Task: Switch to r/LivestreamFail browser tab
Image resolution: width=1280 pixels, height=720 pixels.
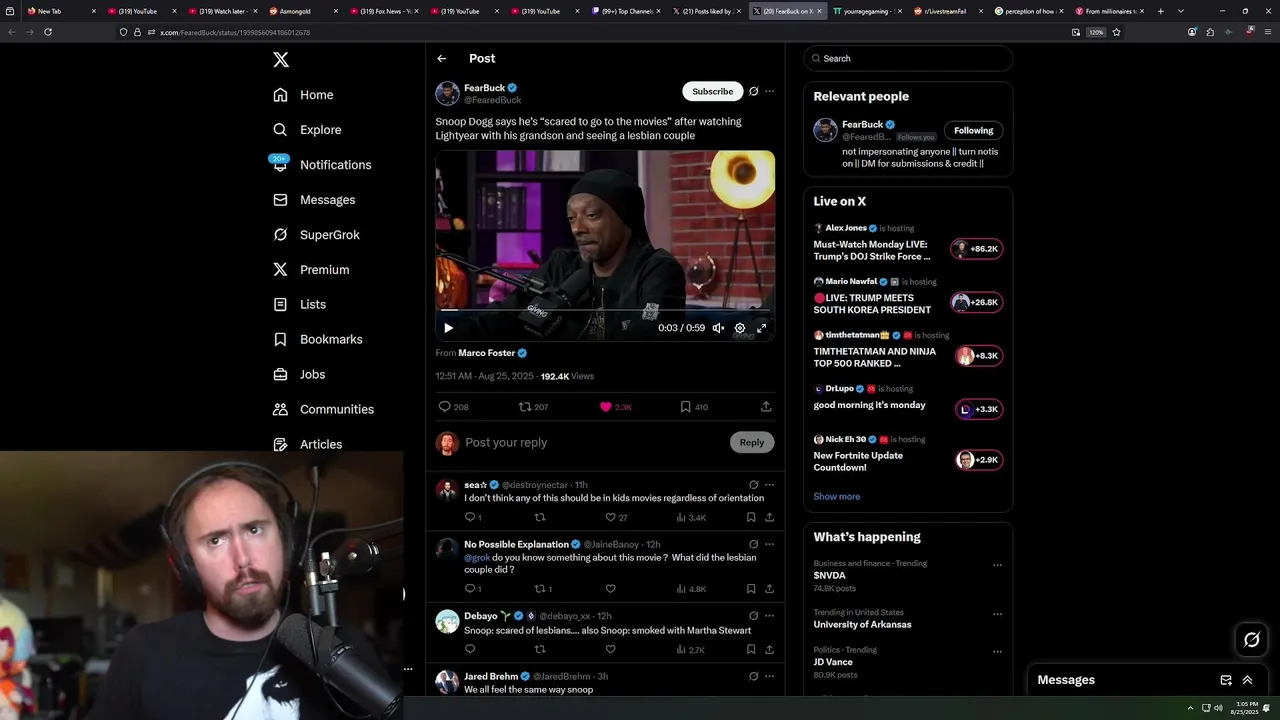Action: [x=946, y=11]
